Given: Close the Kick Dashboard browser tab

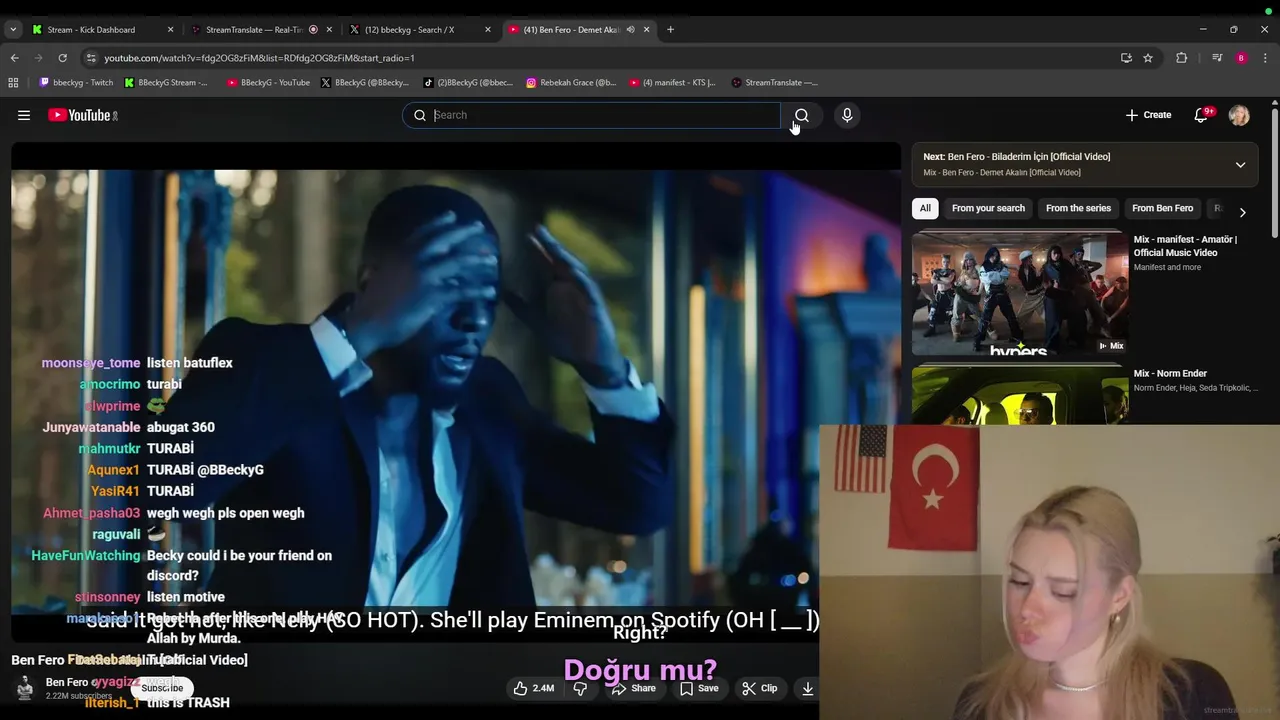Looking at the screenshot, I should (170, 30).
